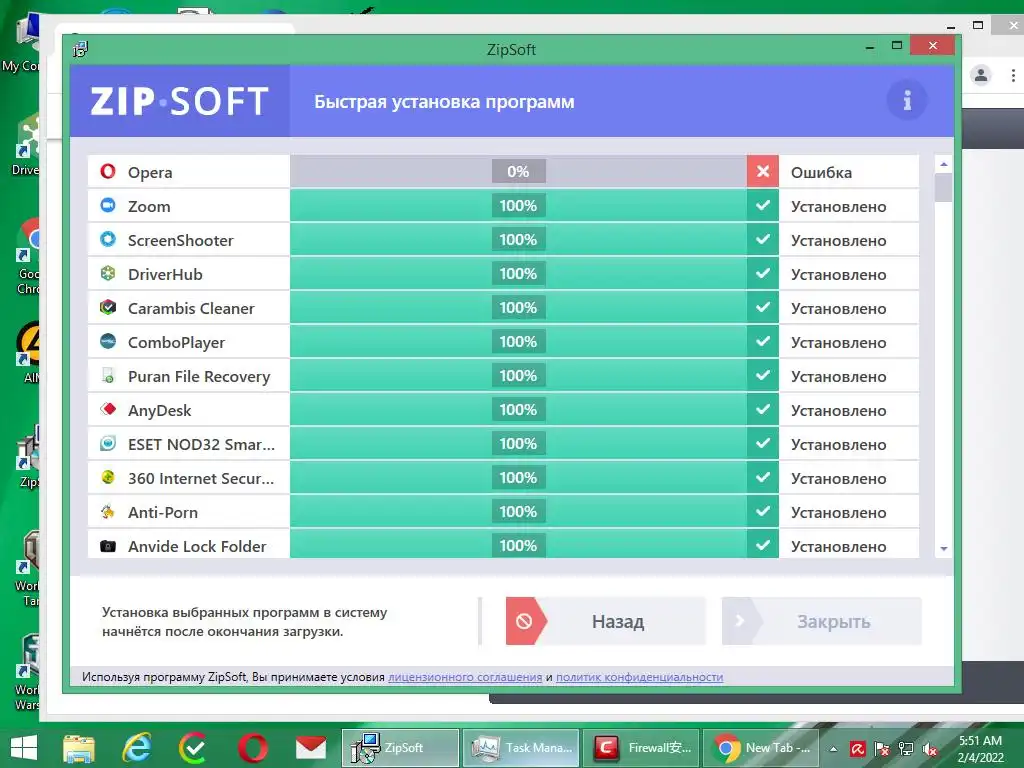Select ZipSoft taskbar button
Image resolution: width=1024 pixels, height=768 pixels.
click(400, 748)
